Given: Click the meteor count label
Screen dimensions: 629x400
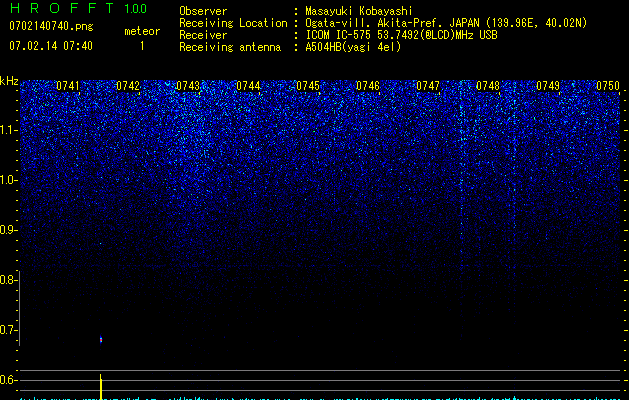Looking at the screenshot, I should point(142,31).
